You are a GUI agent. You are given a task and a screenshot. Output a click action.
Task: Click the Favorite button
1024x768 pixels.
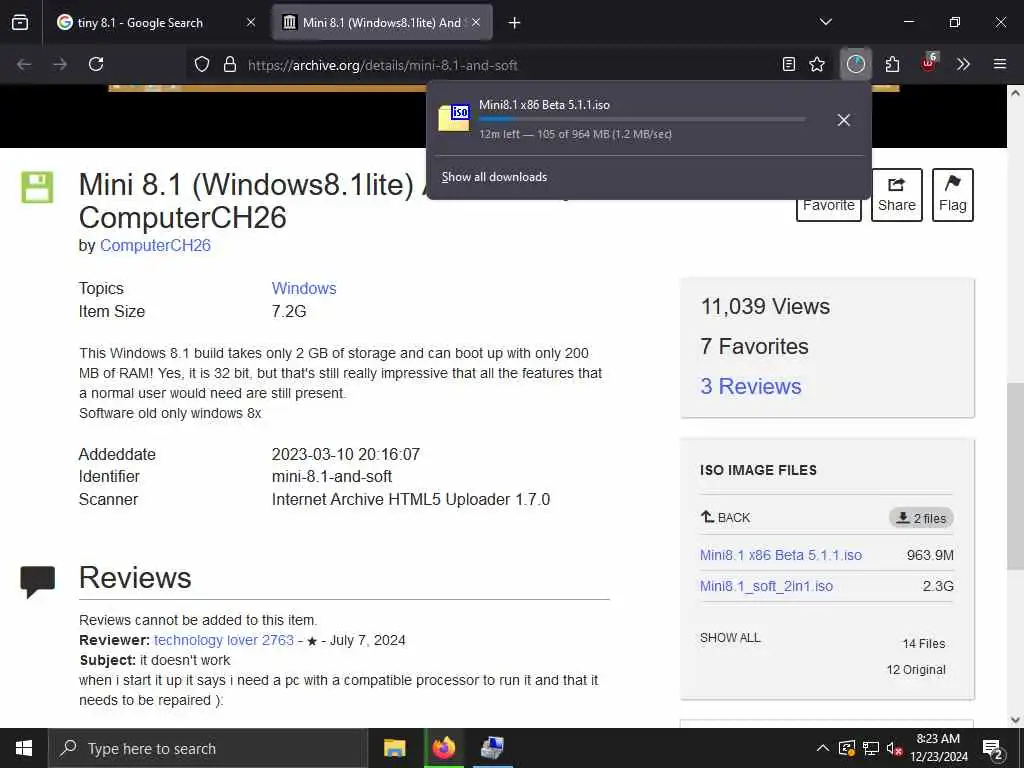point(829,208)
